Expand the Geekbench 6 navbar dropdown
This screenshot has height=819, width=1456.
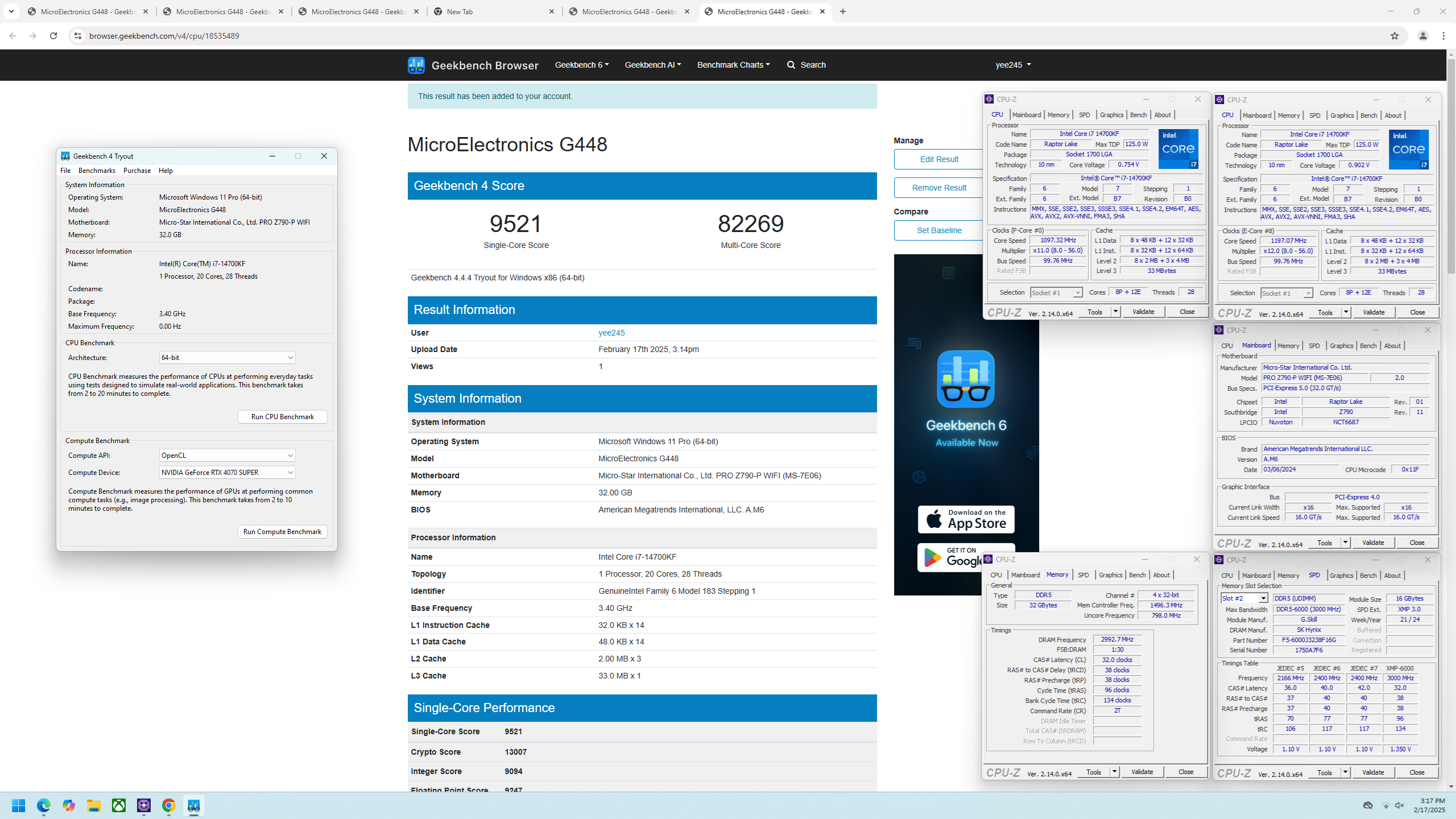582,65
